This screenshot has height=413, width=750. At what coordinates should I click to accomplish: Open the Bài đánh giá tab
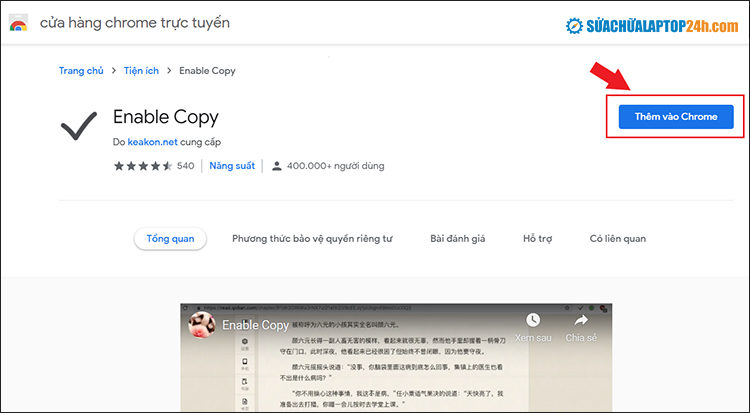coord(457,238)
